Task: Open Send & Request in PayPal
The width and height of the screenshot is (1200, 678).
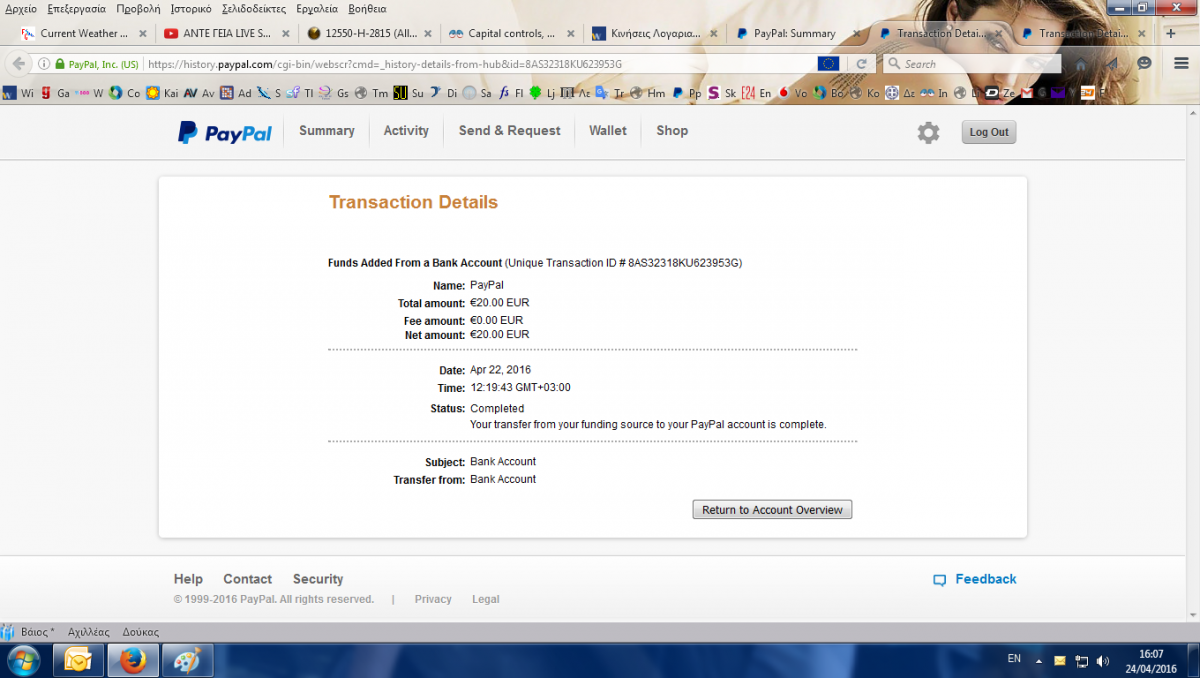Action: (510, 131)
